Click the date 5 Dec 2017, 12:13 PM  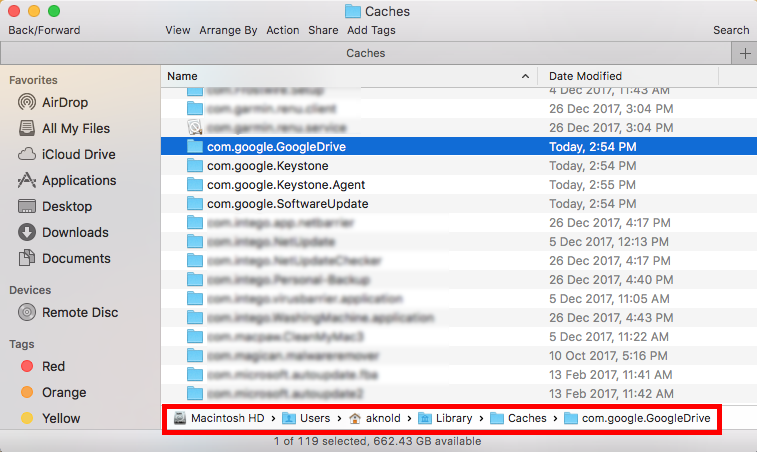[x=609, y=241]
